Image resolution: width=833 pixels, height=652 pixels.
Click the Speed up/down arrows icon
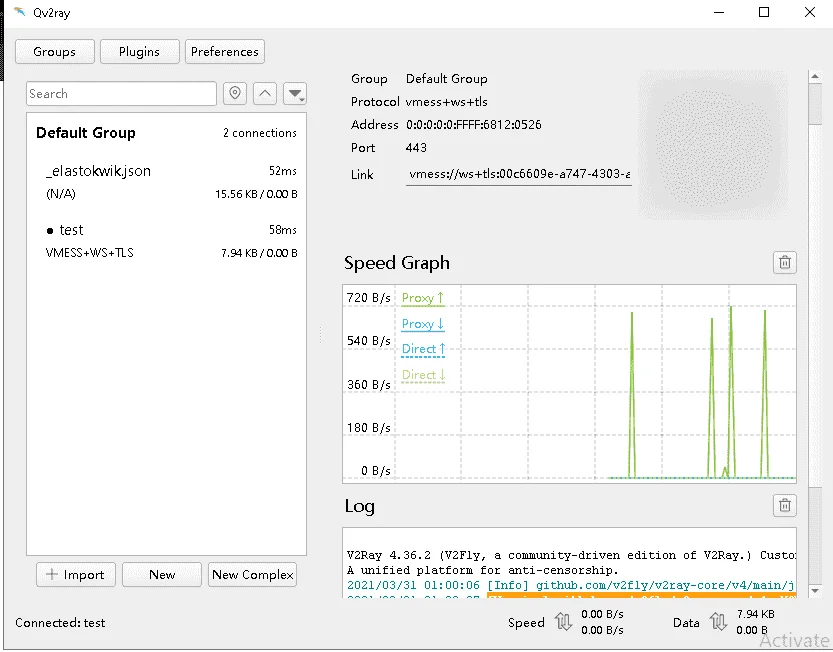point(563,621)
